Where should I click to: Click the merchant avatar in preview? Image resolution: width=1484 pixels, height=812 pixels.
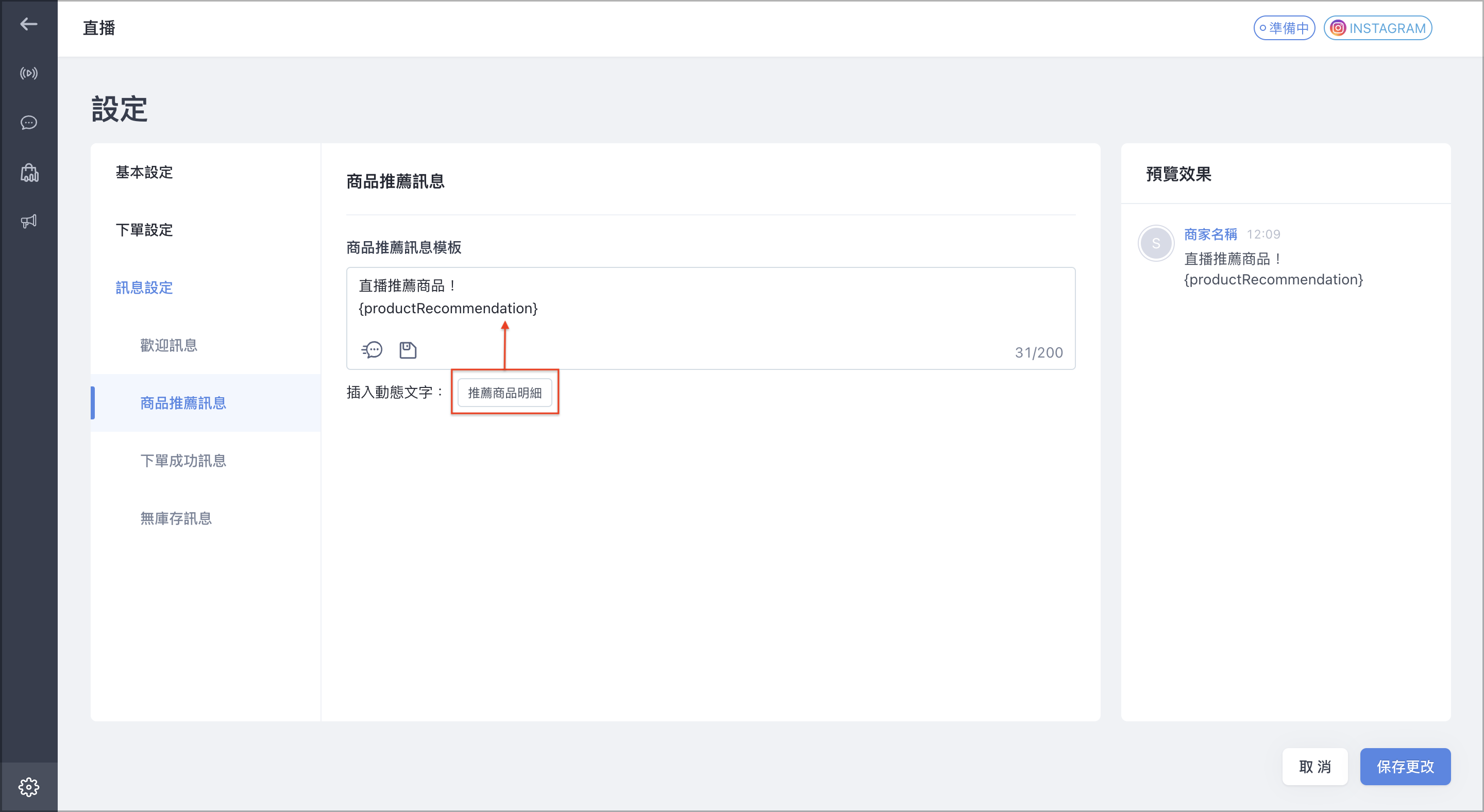[x=1156, y=243]
